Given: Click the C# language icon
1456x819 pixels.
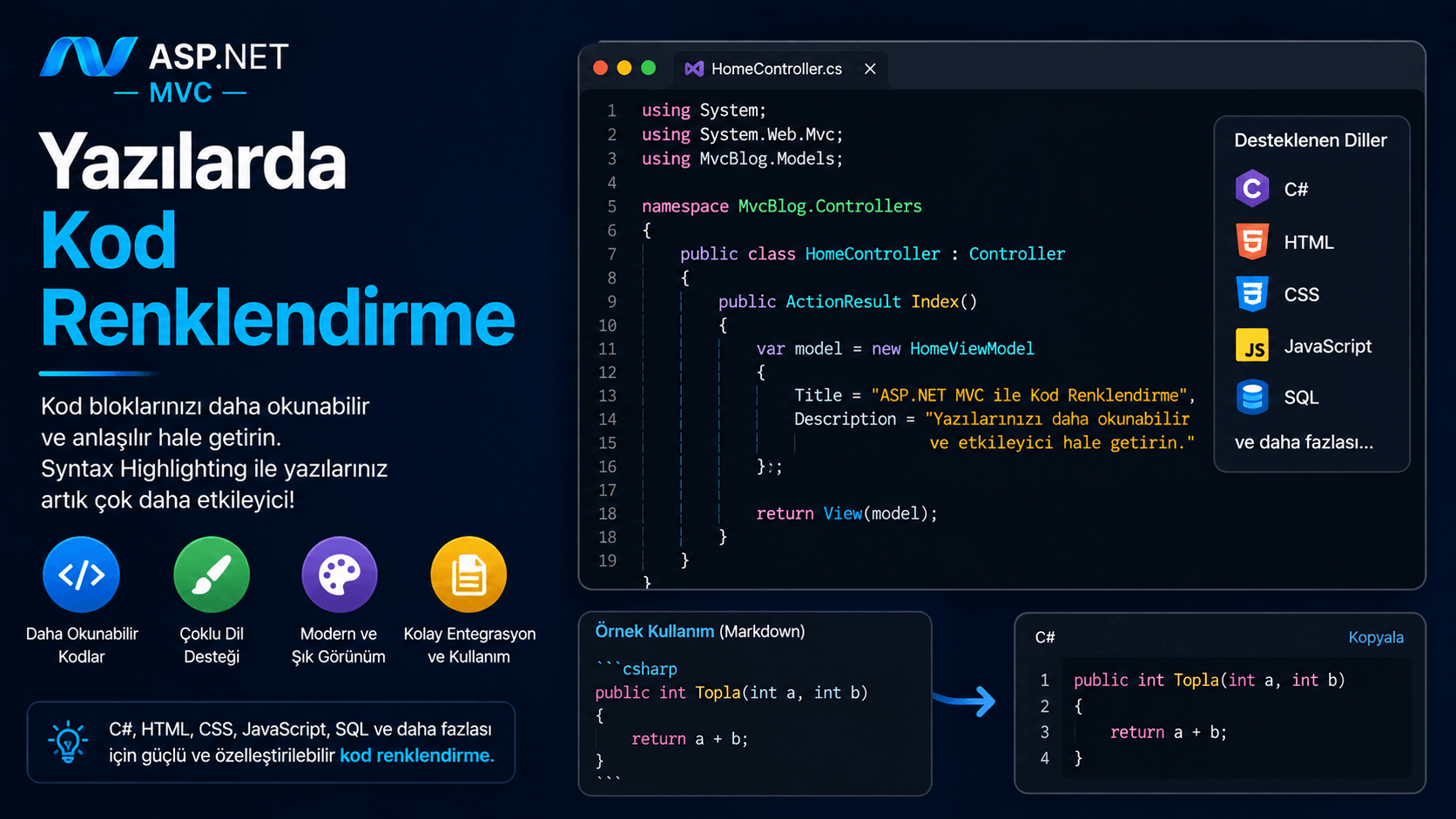Looking at the screenshot, I should pos(1252,189).
